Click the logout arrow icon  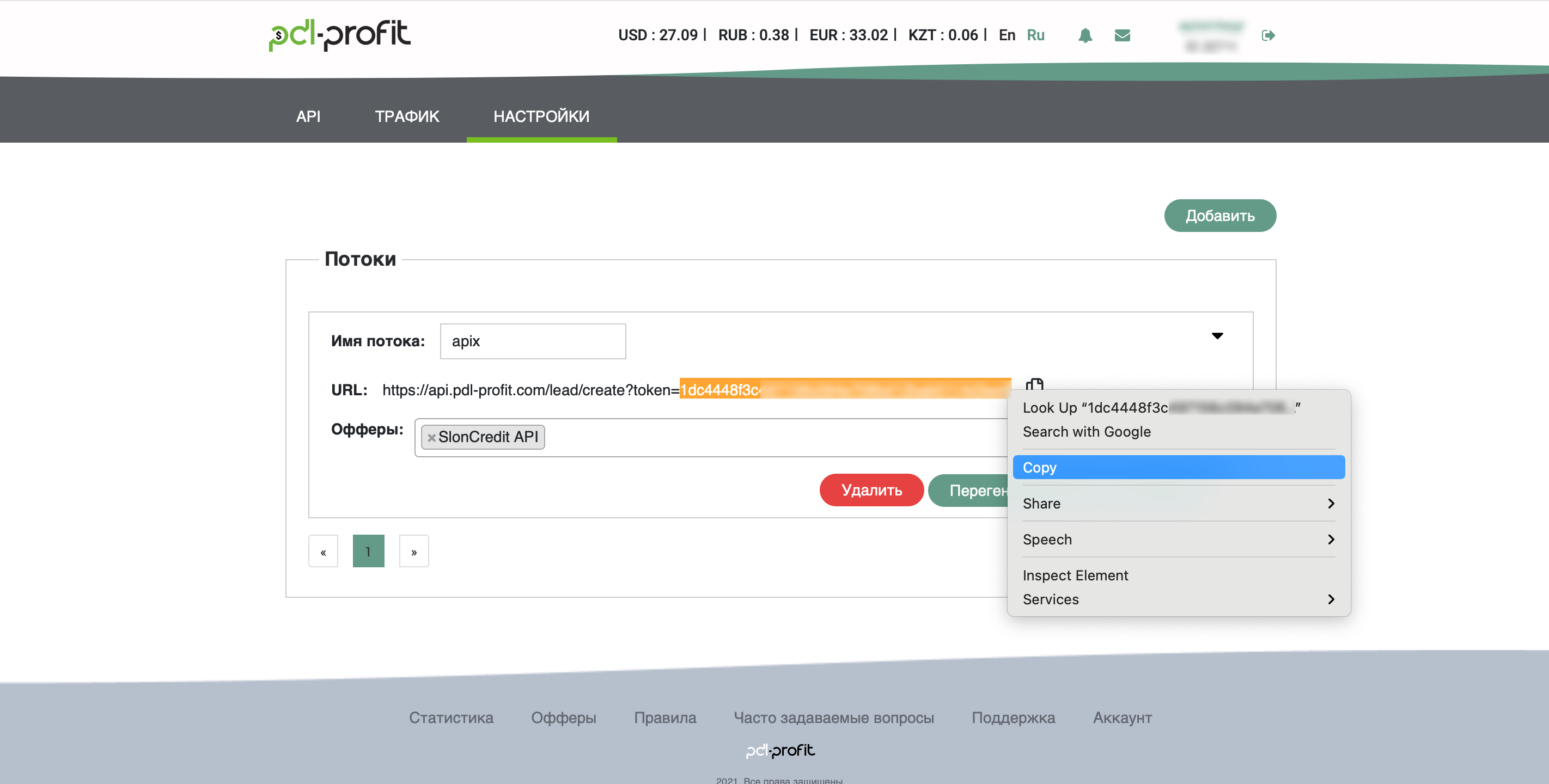(x=1268, y=35)
